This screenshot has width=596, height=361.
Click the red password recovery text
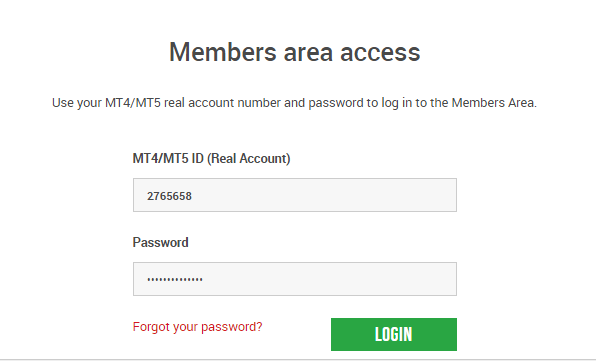pyautogui.click(x=198, y=327)
